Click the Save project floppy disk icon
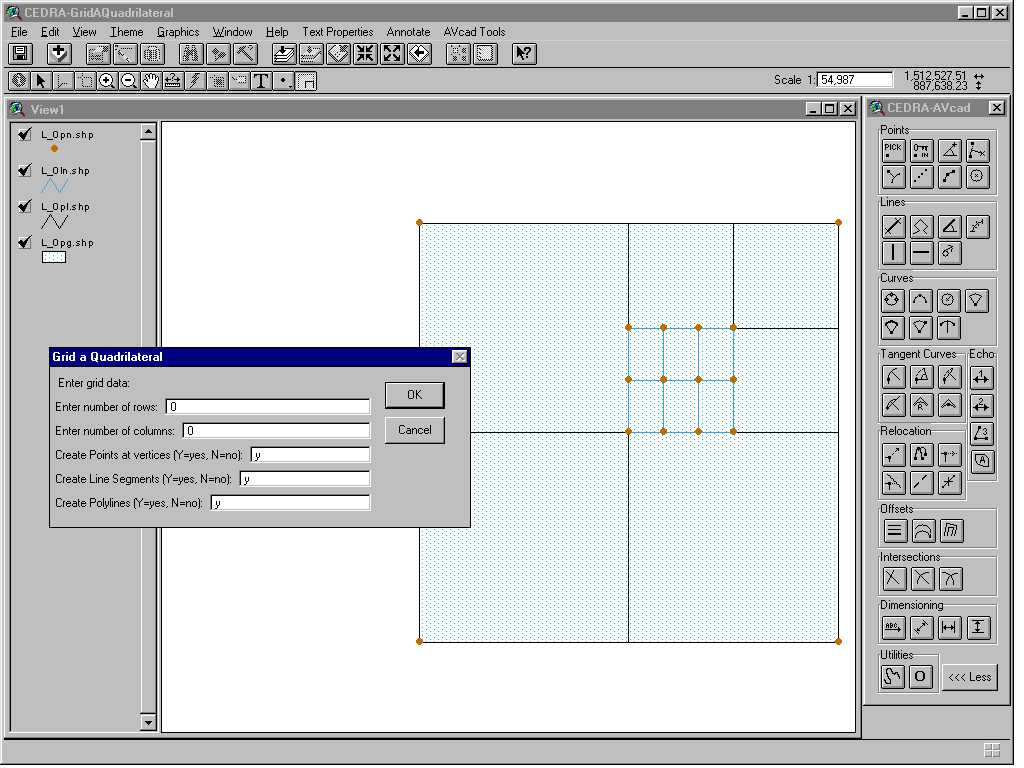The image size is (1024, 768). (20, 54)
